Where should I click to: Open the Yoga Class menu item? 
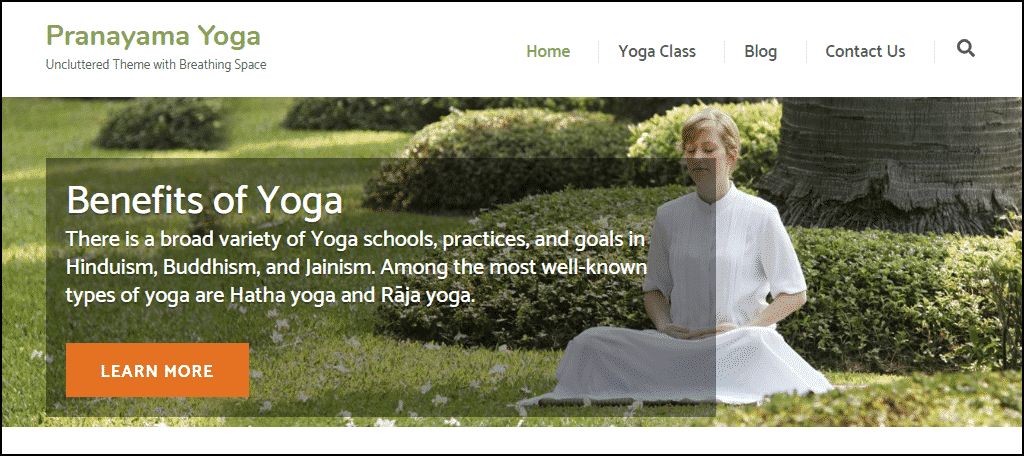(x=657, y=51)
